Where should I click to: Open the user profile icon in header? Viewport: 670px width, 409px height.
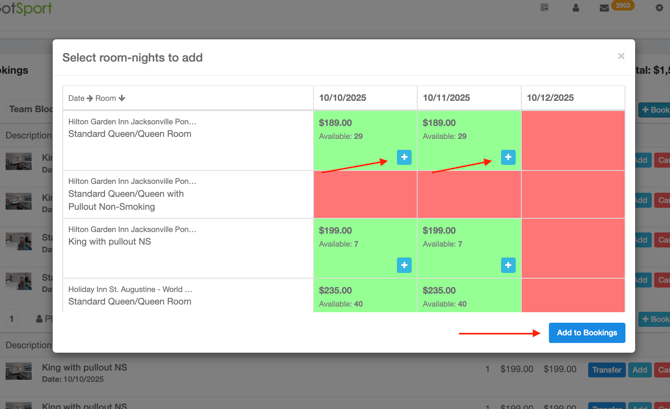[575, 8]
